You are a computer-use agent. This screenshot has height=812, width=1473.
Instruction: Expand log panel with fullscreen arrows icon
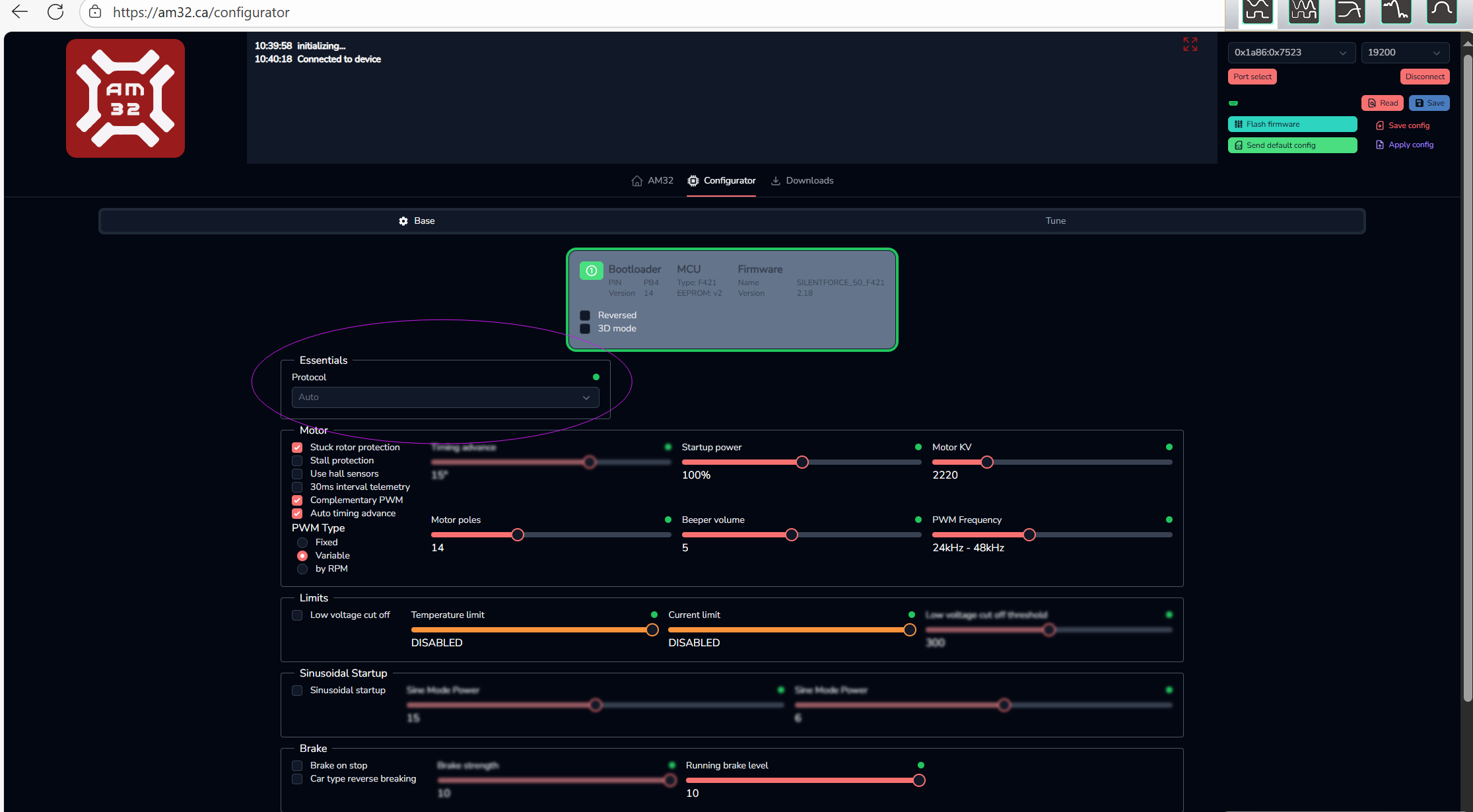click(1190, 44)
